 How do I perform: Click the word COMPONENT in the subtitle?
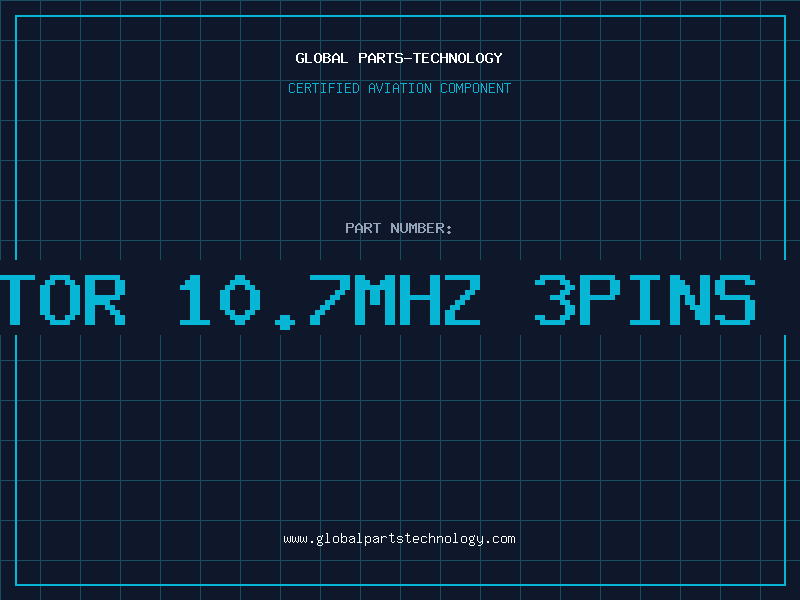click(x=476, y=88)
